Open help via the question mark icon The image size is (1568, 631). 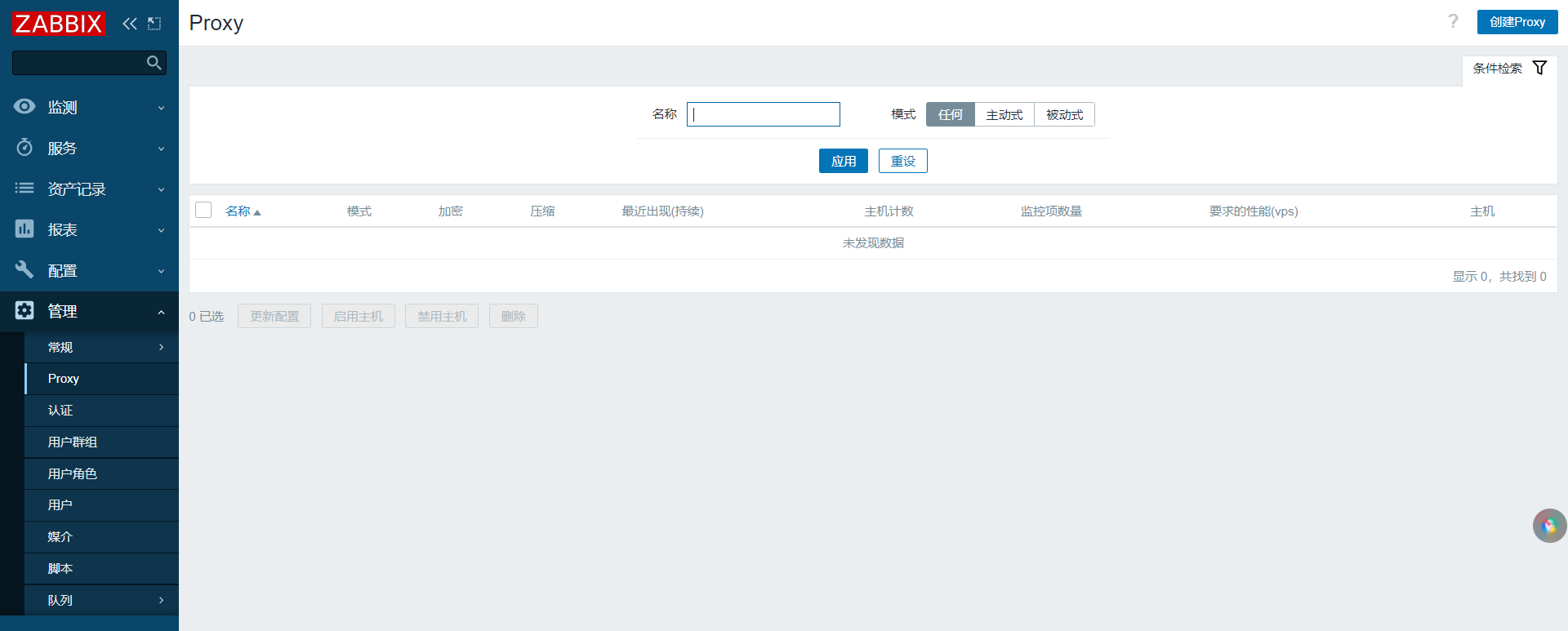coord(1453,21)
